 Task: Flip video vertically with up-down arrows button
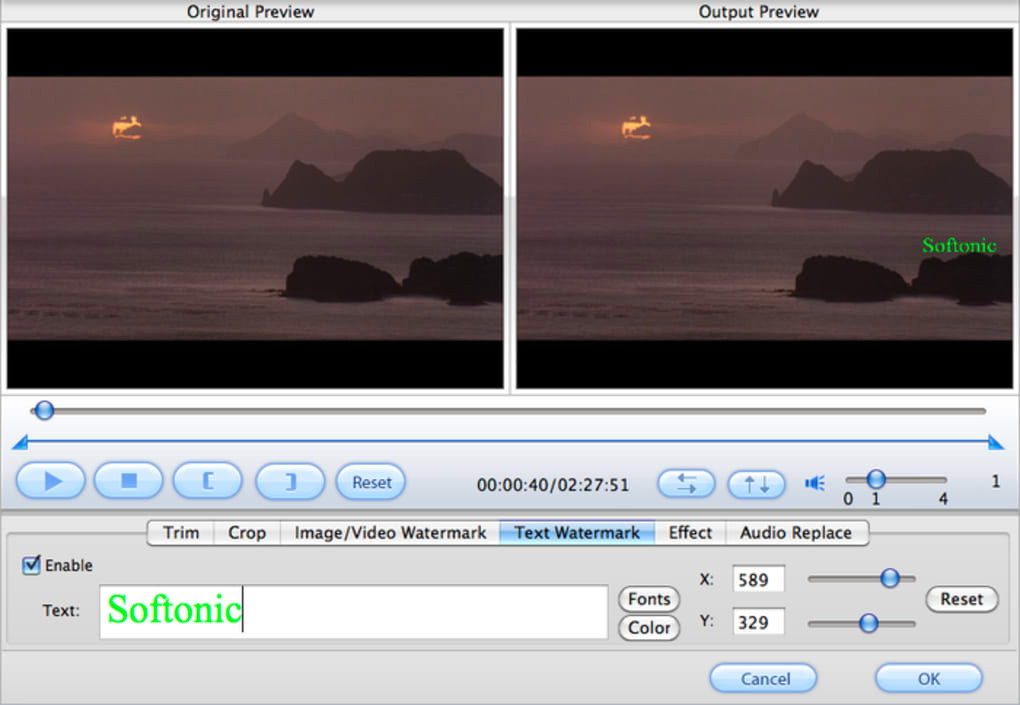757,484
